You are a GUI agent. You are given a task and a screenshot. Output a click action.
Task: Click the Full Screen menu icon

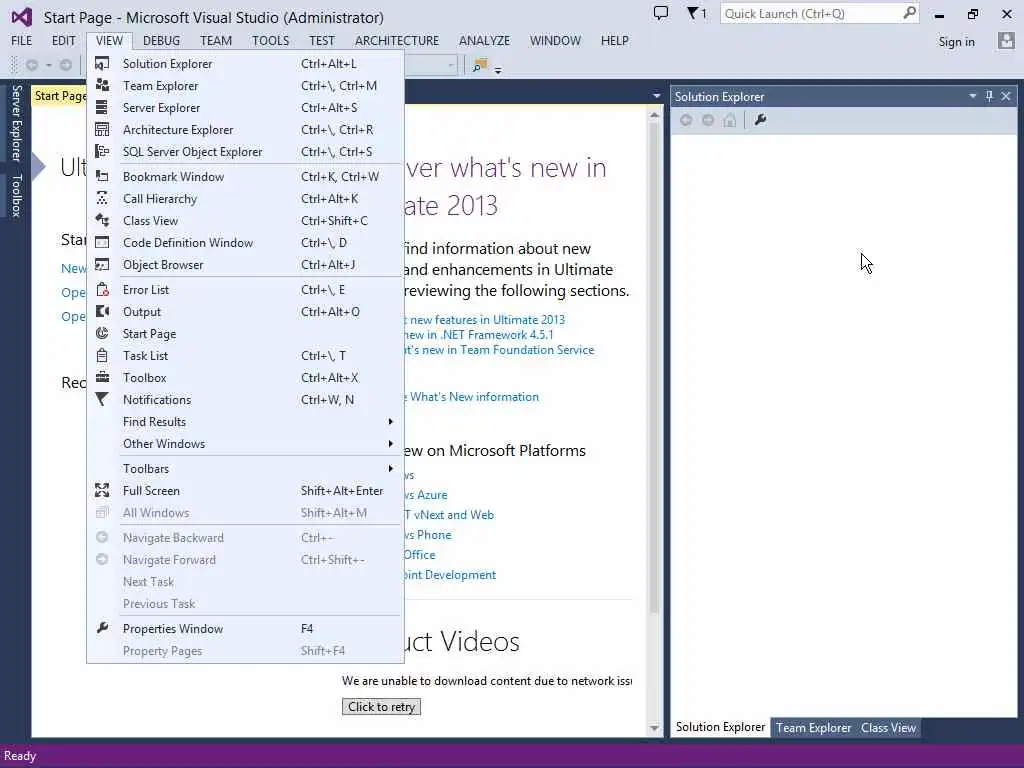[x=102, y=490]
